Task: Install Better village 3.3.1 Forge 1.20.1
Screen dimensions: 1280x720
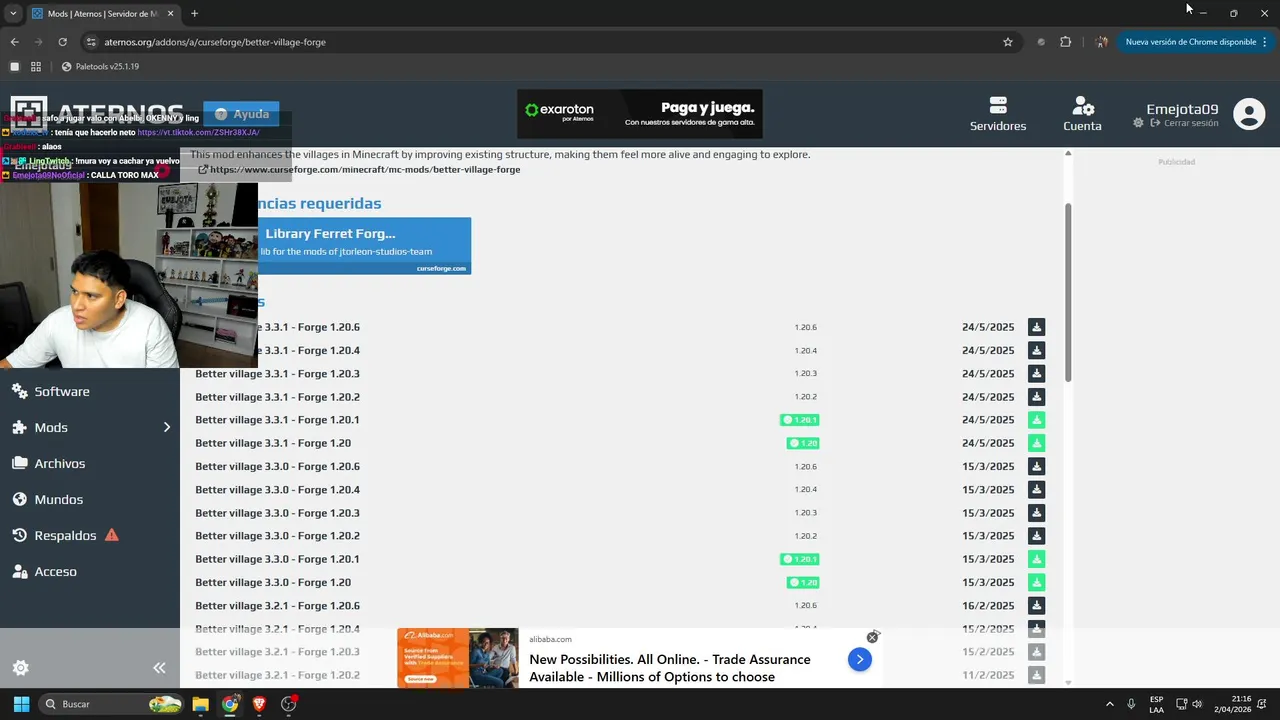Action: coord(1036,420)
